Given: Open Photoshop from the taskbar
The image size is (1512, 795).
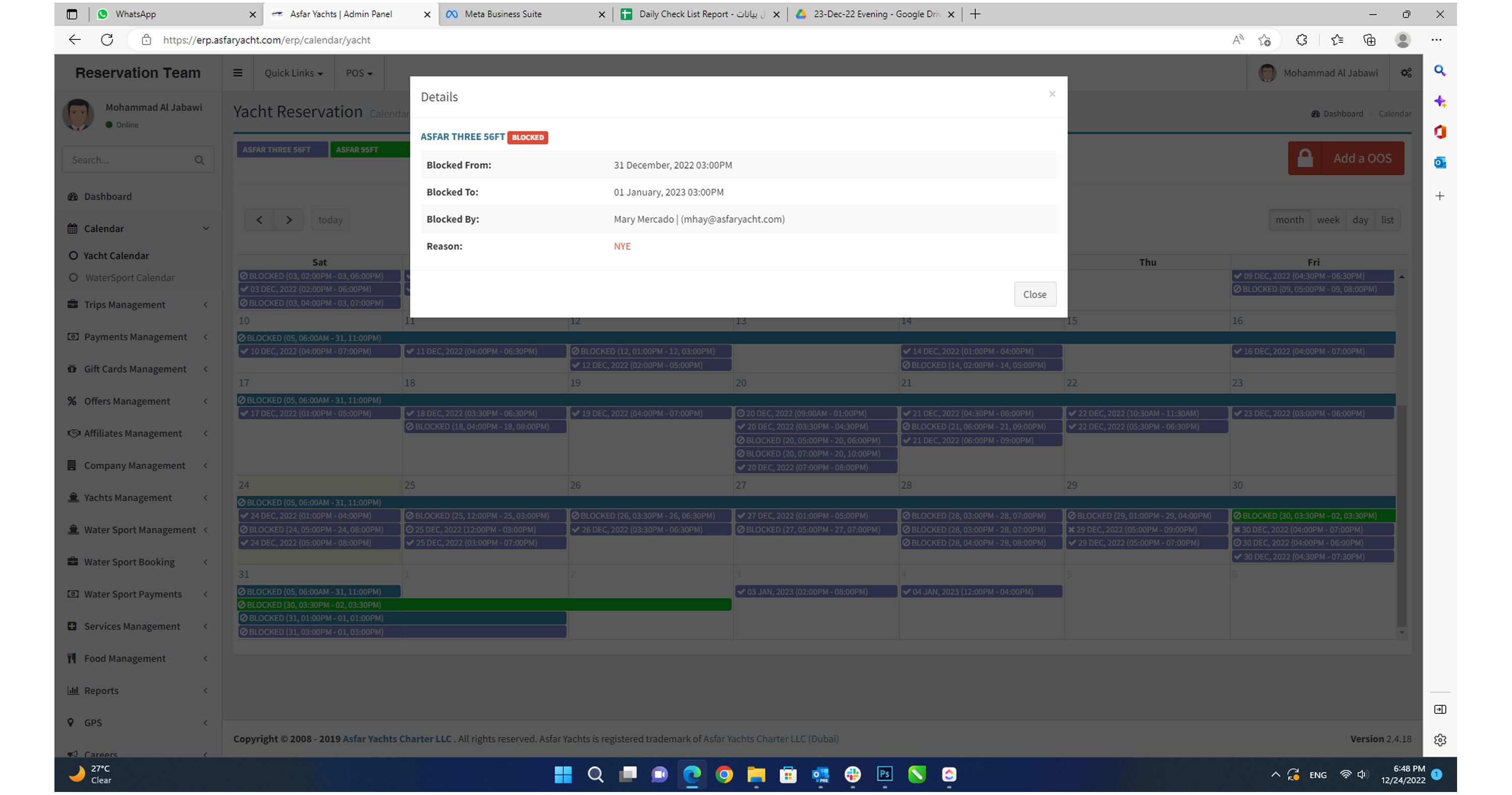Looking at the screenshot, I should point(885,774).
